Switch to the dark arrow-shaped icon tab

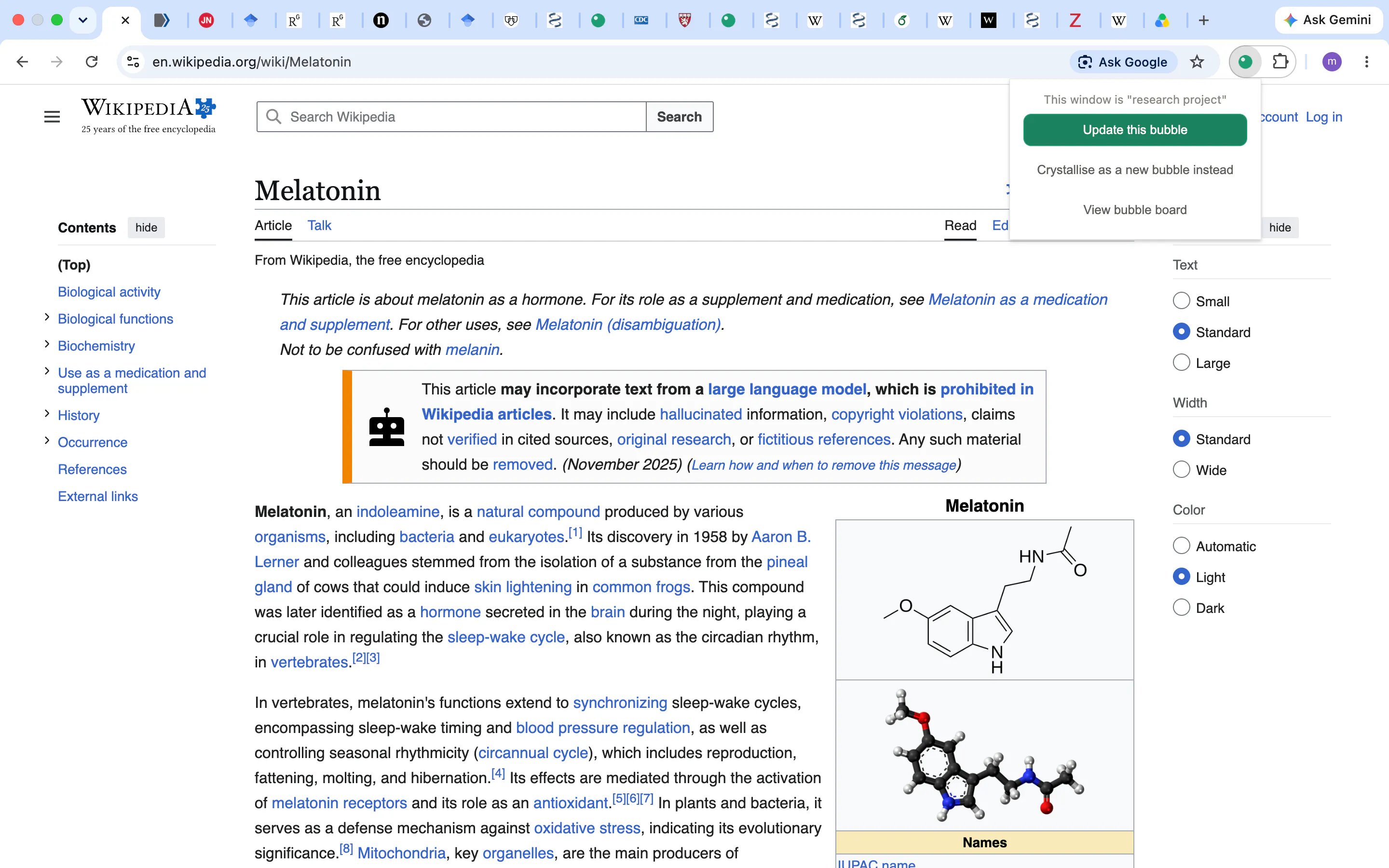tap(163, 21)
